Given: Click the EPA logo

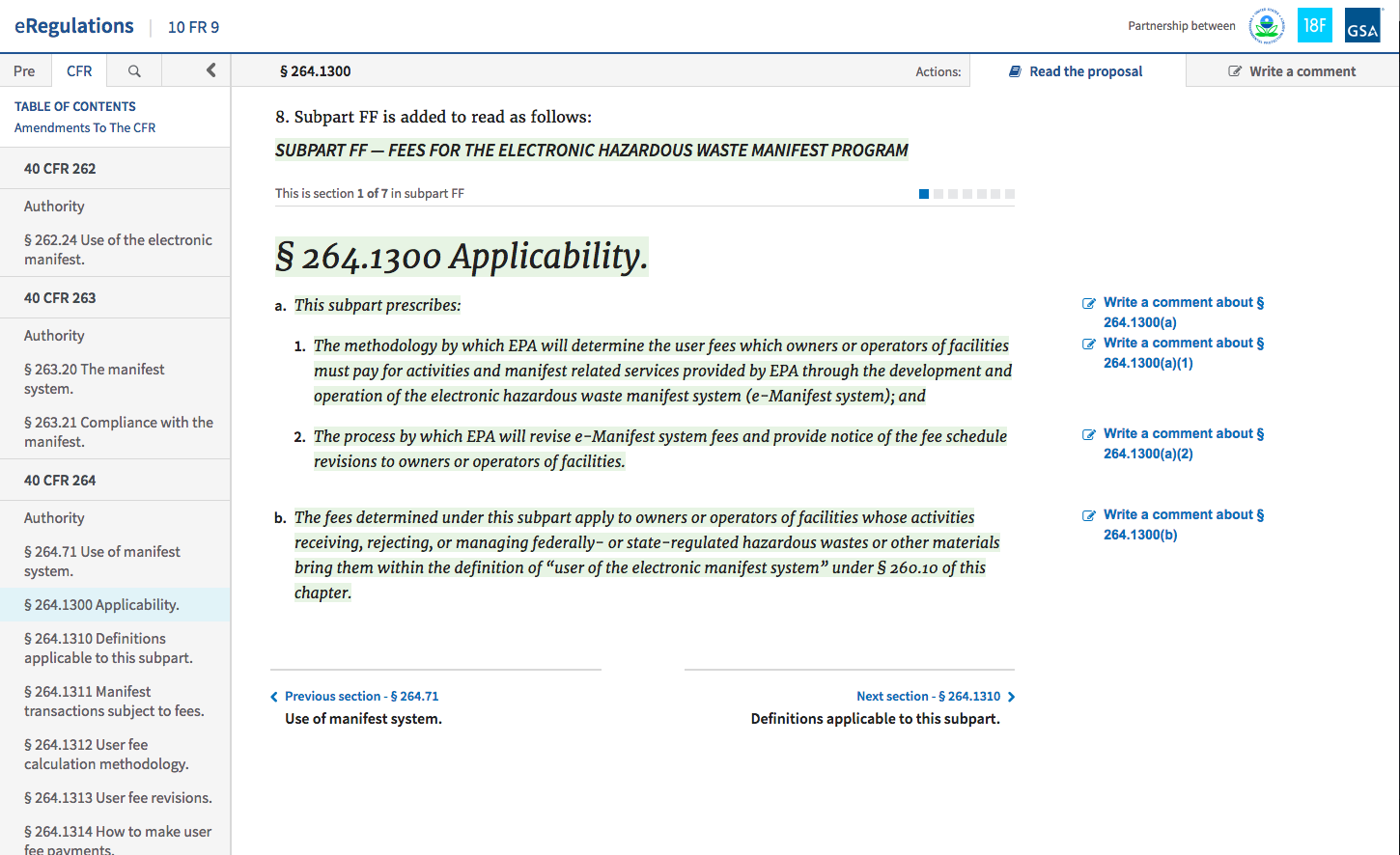Looking at the screenshot, I should [x=1266, y=26].
